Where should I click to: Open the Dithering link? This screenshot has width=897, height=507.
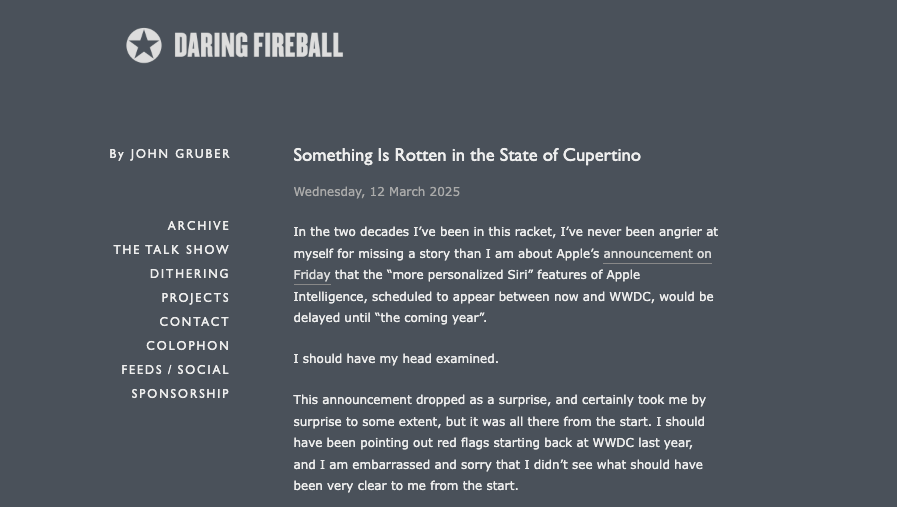(x=190, y=274)
